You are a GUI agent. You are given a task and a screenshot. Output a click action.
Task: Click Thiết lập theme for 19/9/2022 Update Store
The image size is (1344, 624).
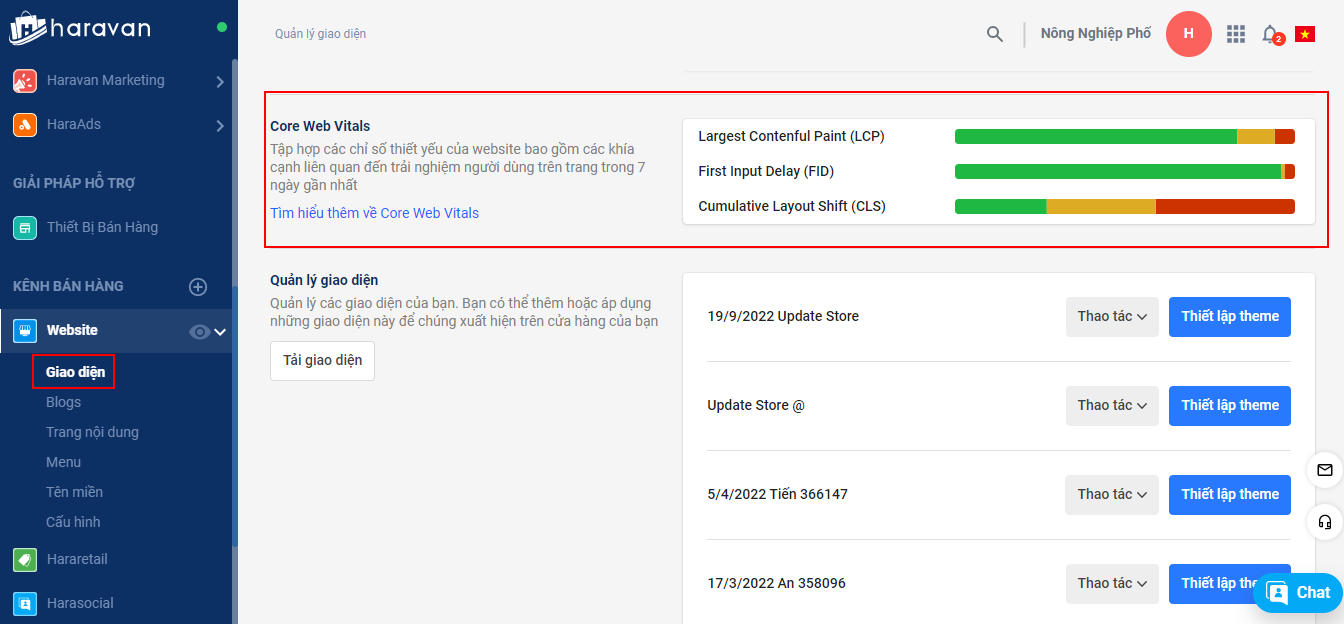click(x=1230, y=316)
